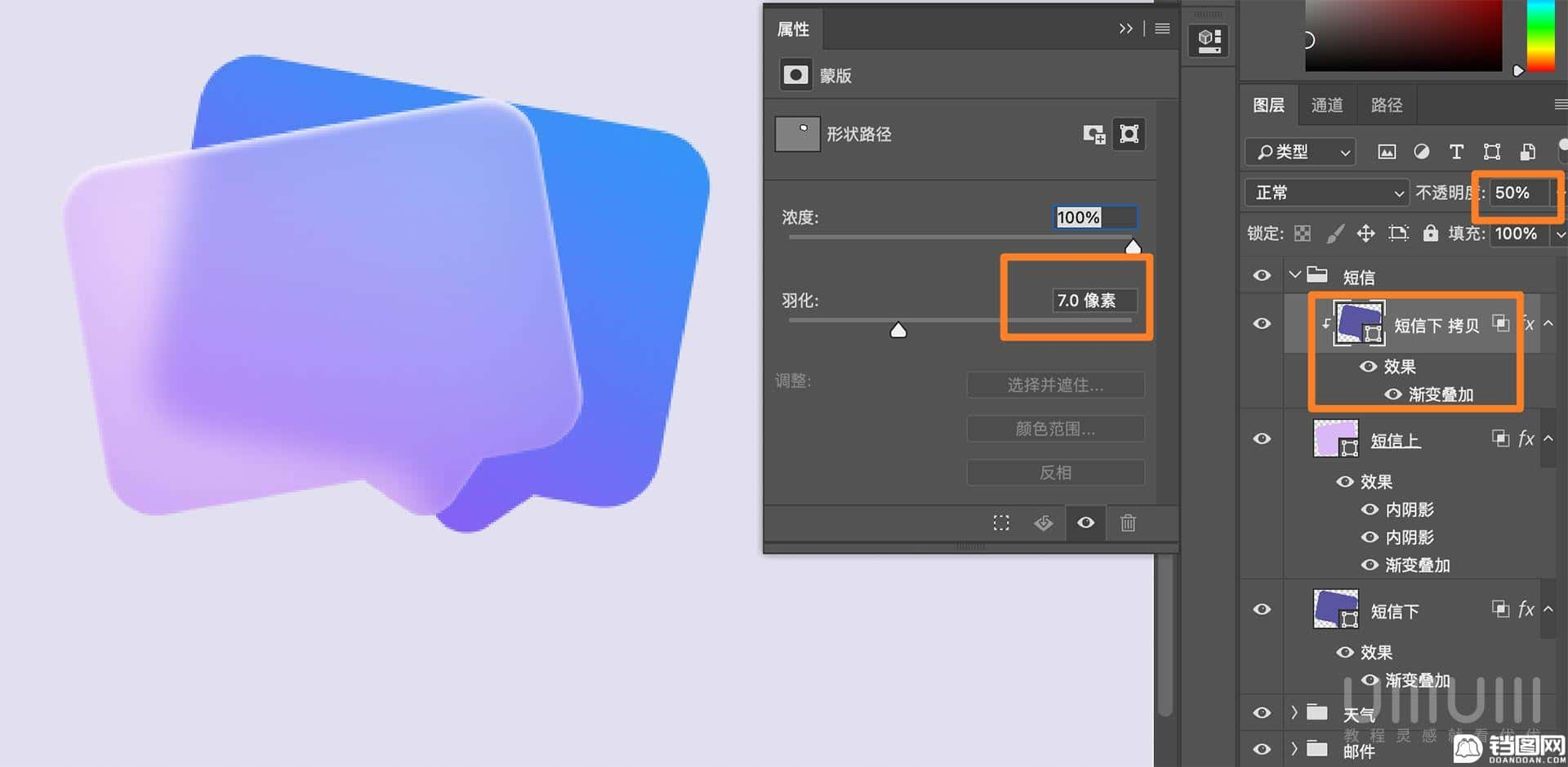Viewport: 1568px width, 767px height.
Task: Click the 不透明度 50% field
Action: [1520, 193]
